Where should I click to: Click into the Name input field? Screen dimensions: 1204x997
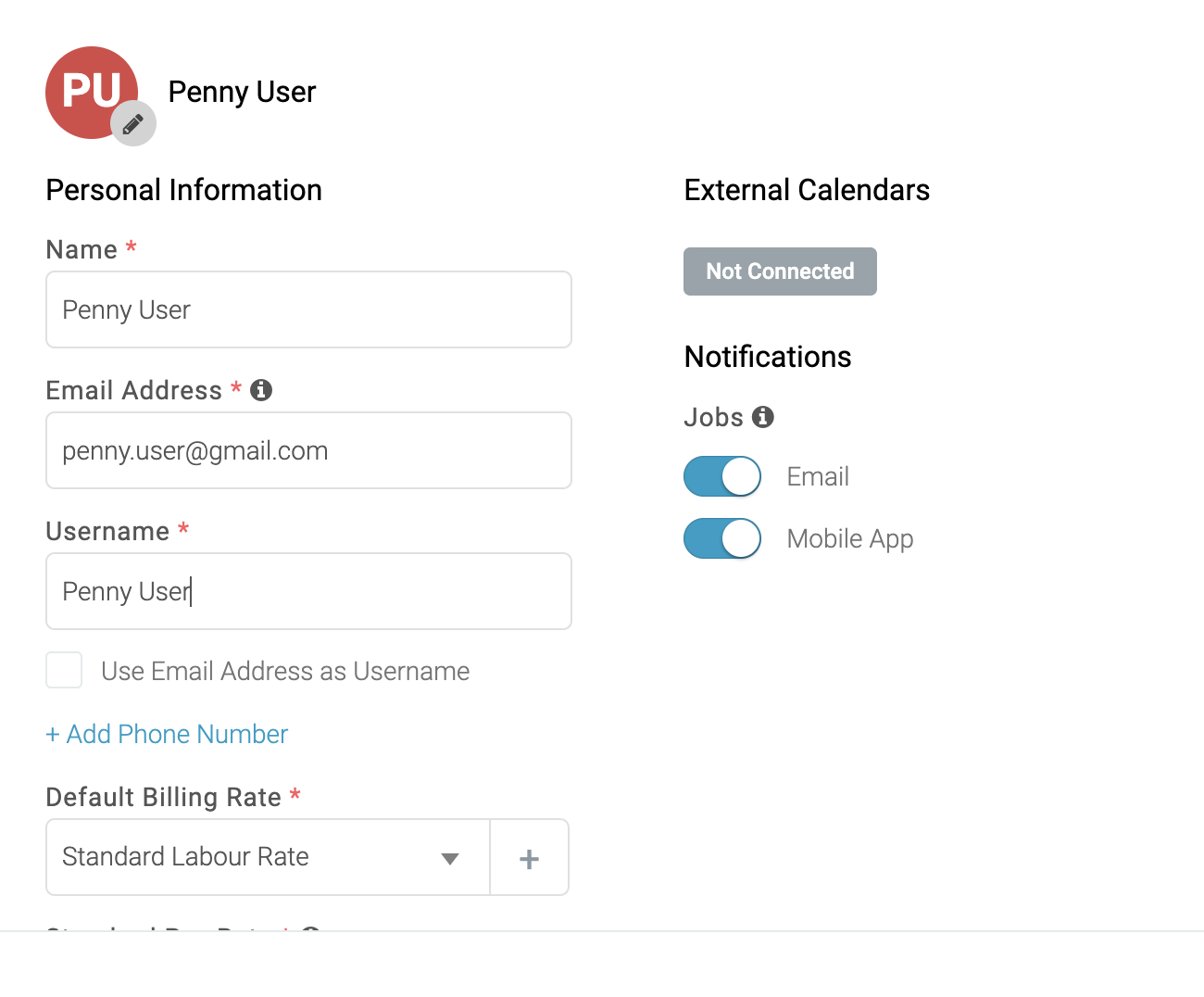pyautogui.click(x=308, y=309)
